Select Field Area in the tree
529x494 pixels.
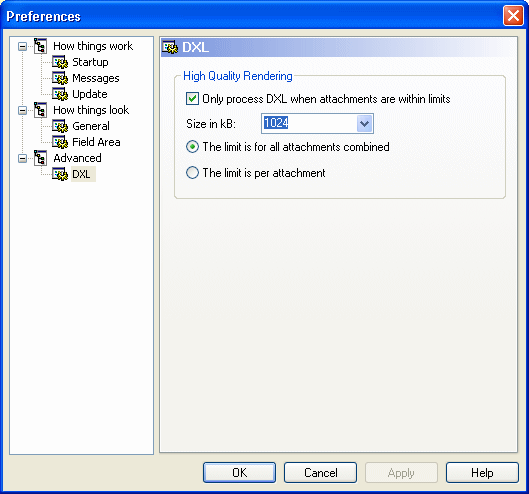[96, 142]
